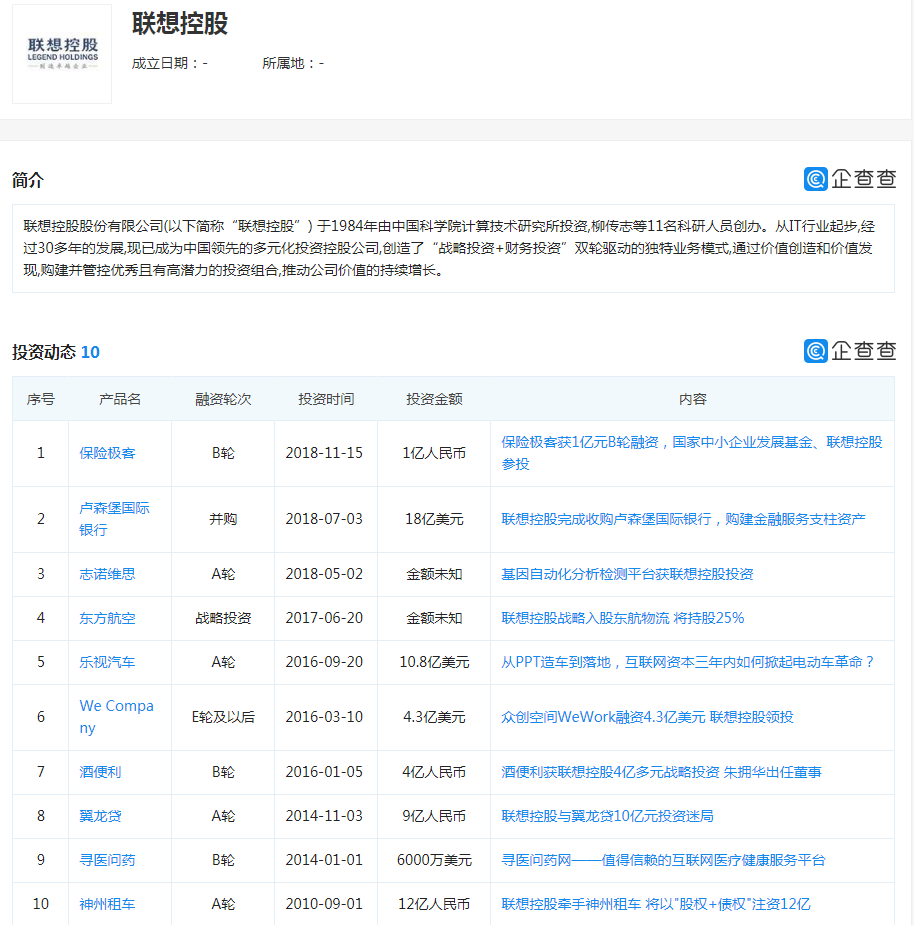
Task: Click the 融资轮次 column header
Action: [x=223, y=399]
